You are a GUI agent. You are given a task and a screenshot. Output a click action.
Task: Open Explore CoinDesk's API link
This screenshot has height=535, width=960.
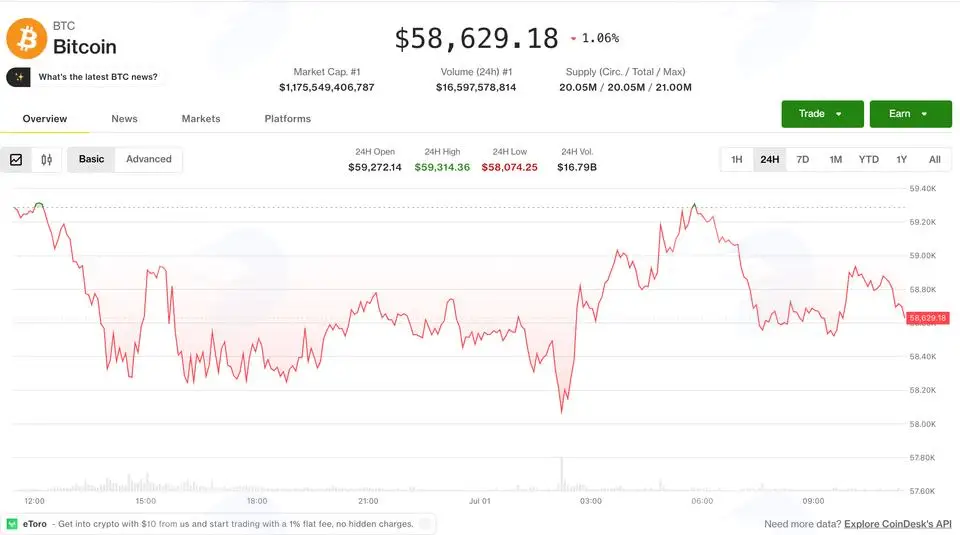[x=898, y=524]
